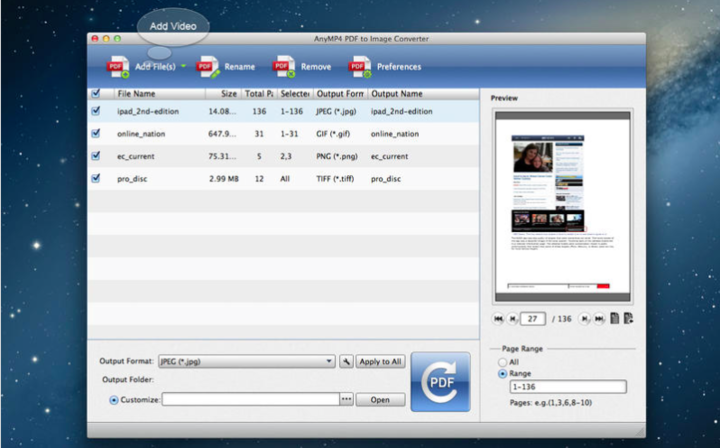Click the Rename PDF icon
This screenshot has width=720, height=448.
click(x=208, y=67)
